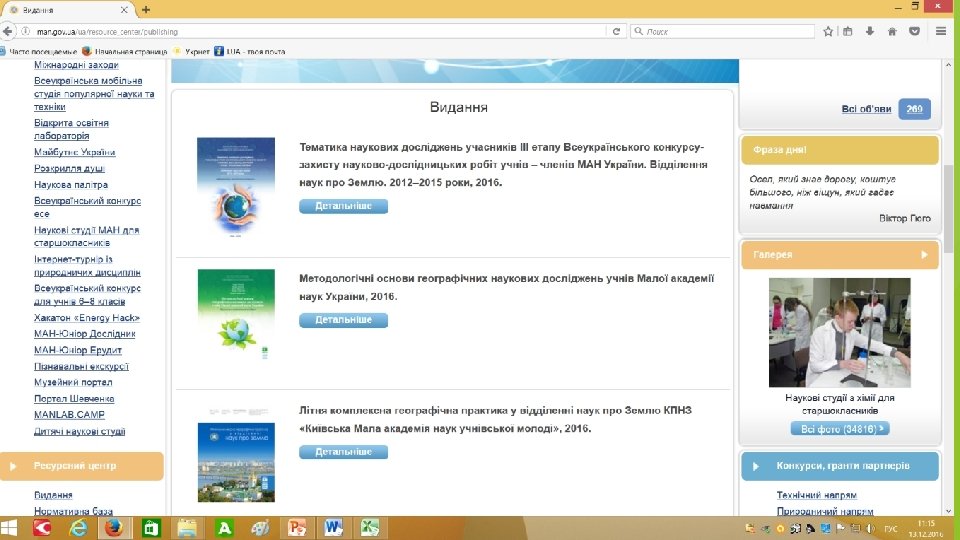Screen dimensions: 960x540
Task: Switch to Firefox in the taskbar
Action: pos(114,528)
